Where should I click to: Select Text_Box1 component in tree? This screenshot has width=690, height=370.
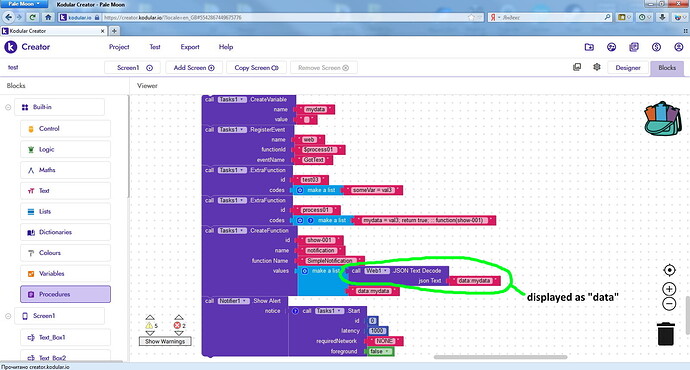click(x=65, y=337)
